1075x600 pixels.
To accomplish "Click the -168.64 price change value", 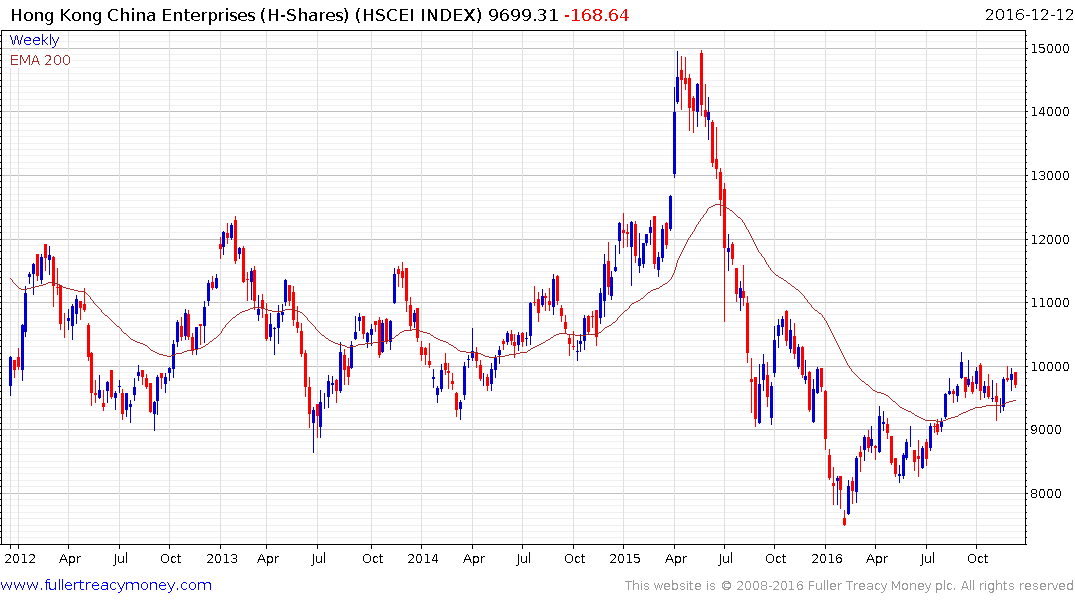I will click(x=596, y=15).
